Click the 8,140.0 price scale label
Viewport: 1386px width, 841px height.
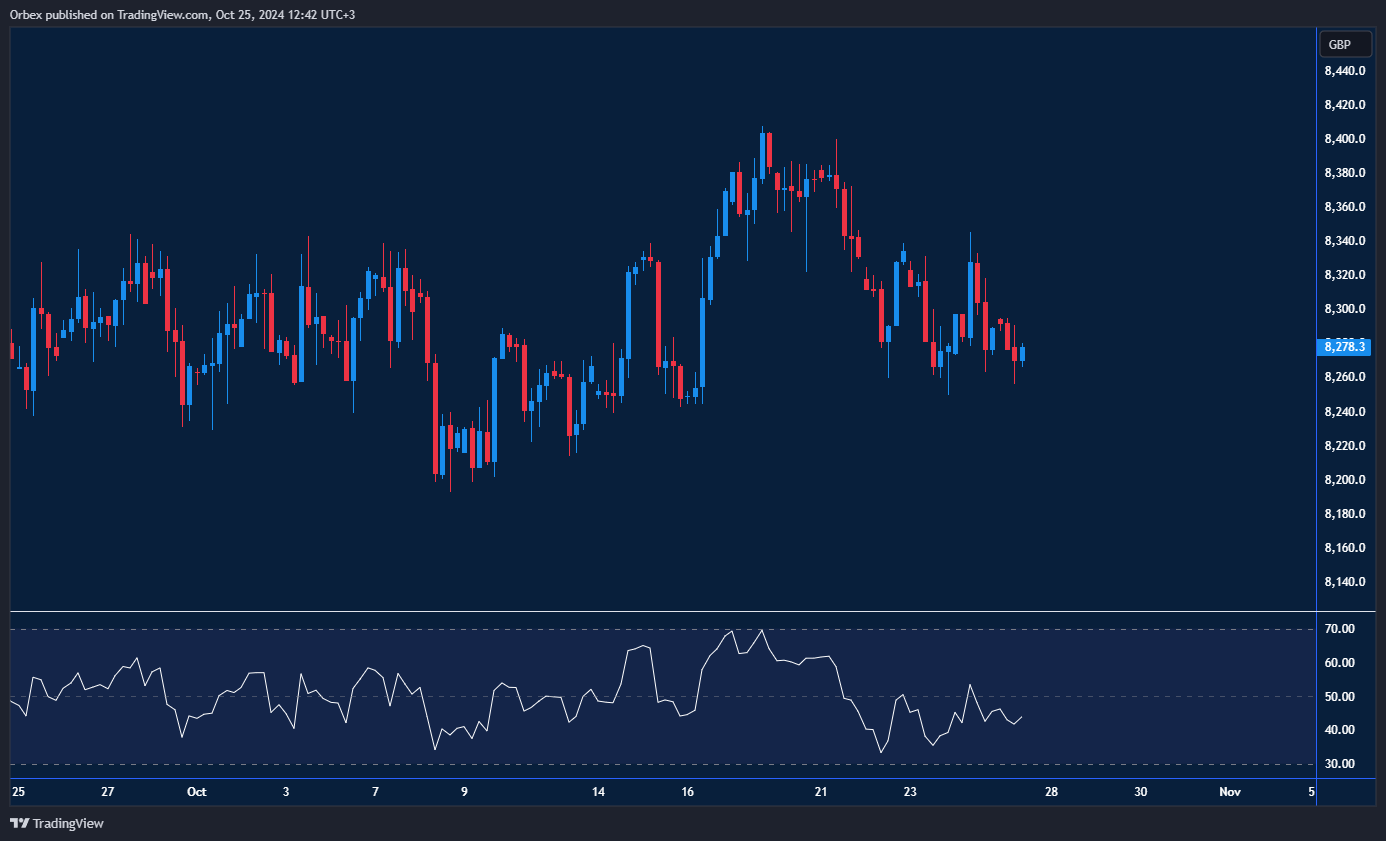point(1345,582)
